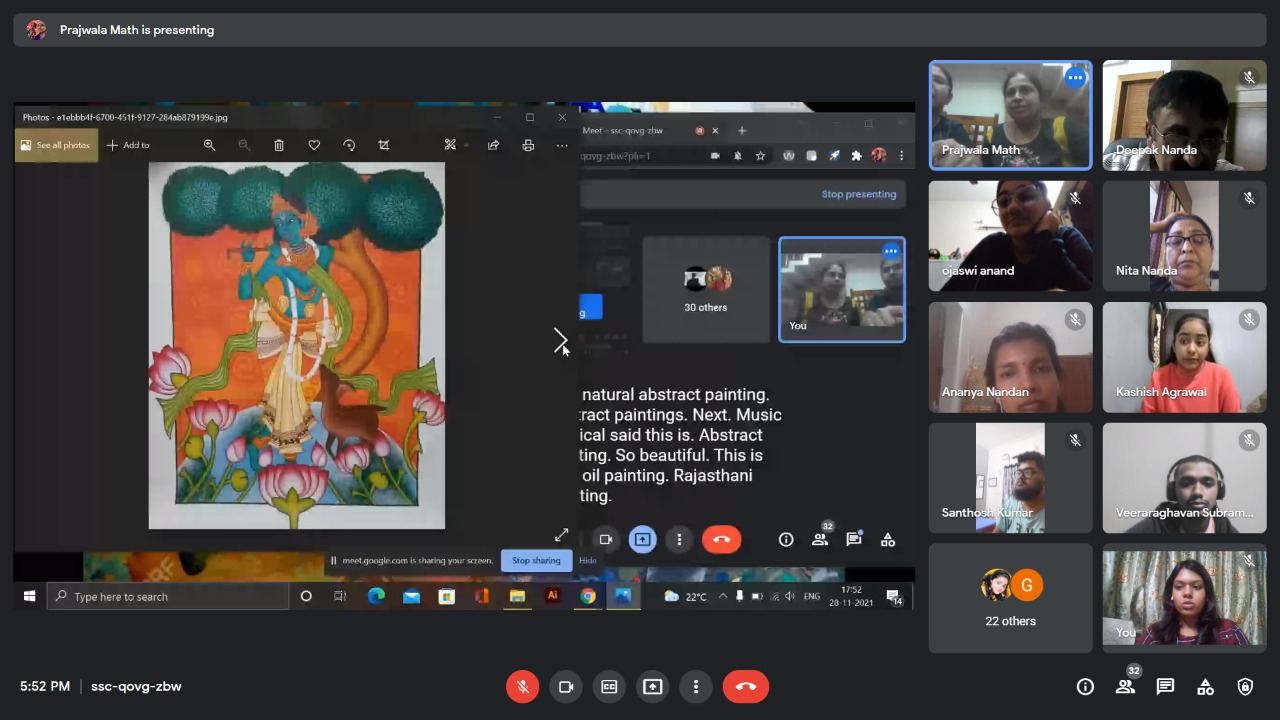Open the Windows Start menu
The width and height of the screenshot is (1280, 720).
point(29,597)
